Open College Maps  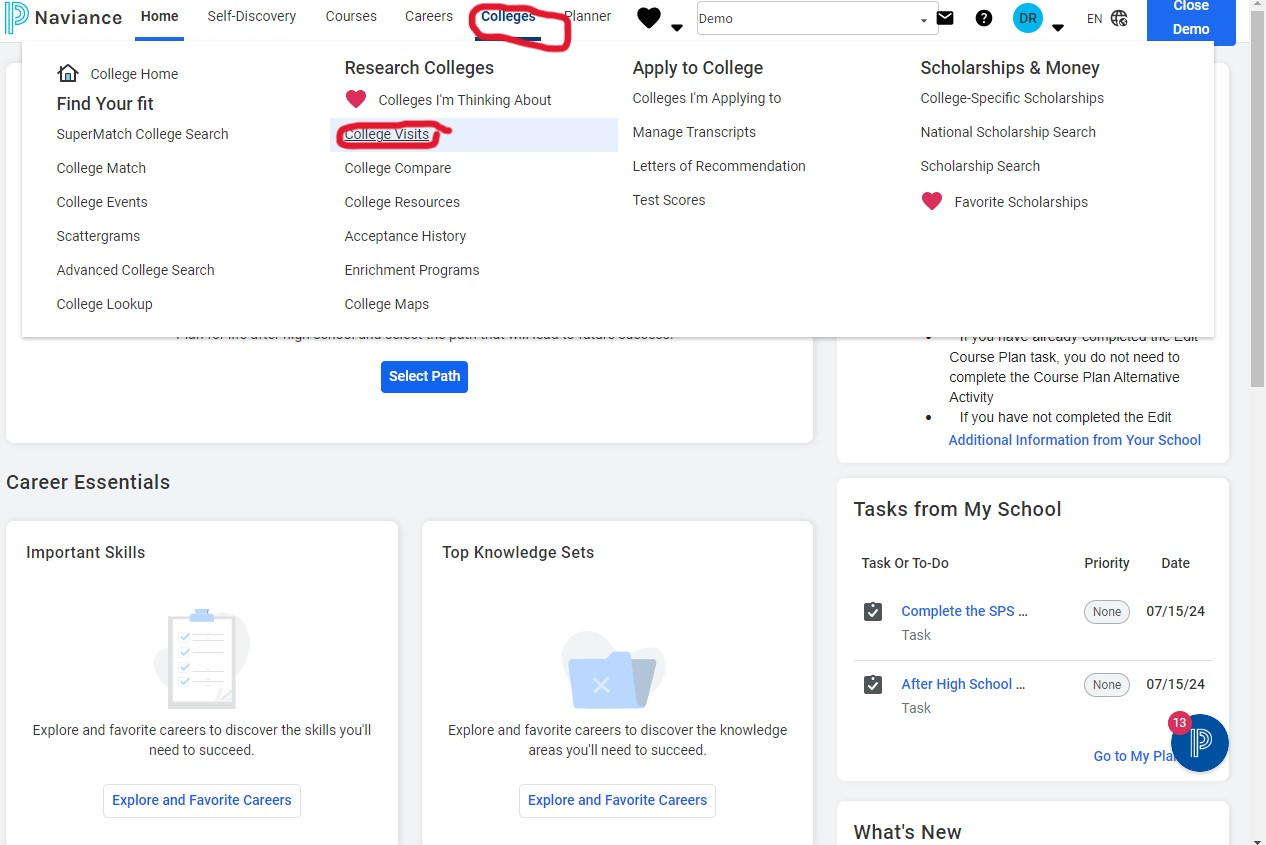387,304
